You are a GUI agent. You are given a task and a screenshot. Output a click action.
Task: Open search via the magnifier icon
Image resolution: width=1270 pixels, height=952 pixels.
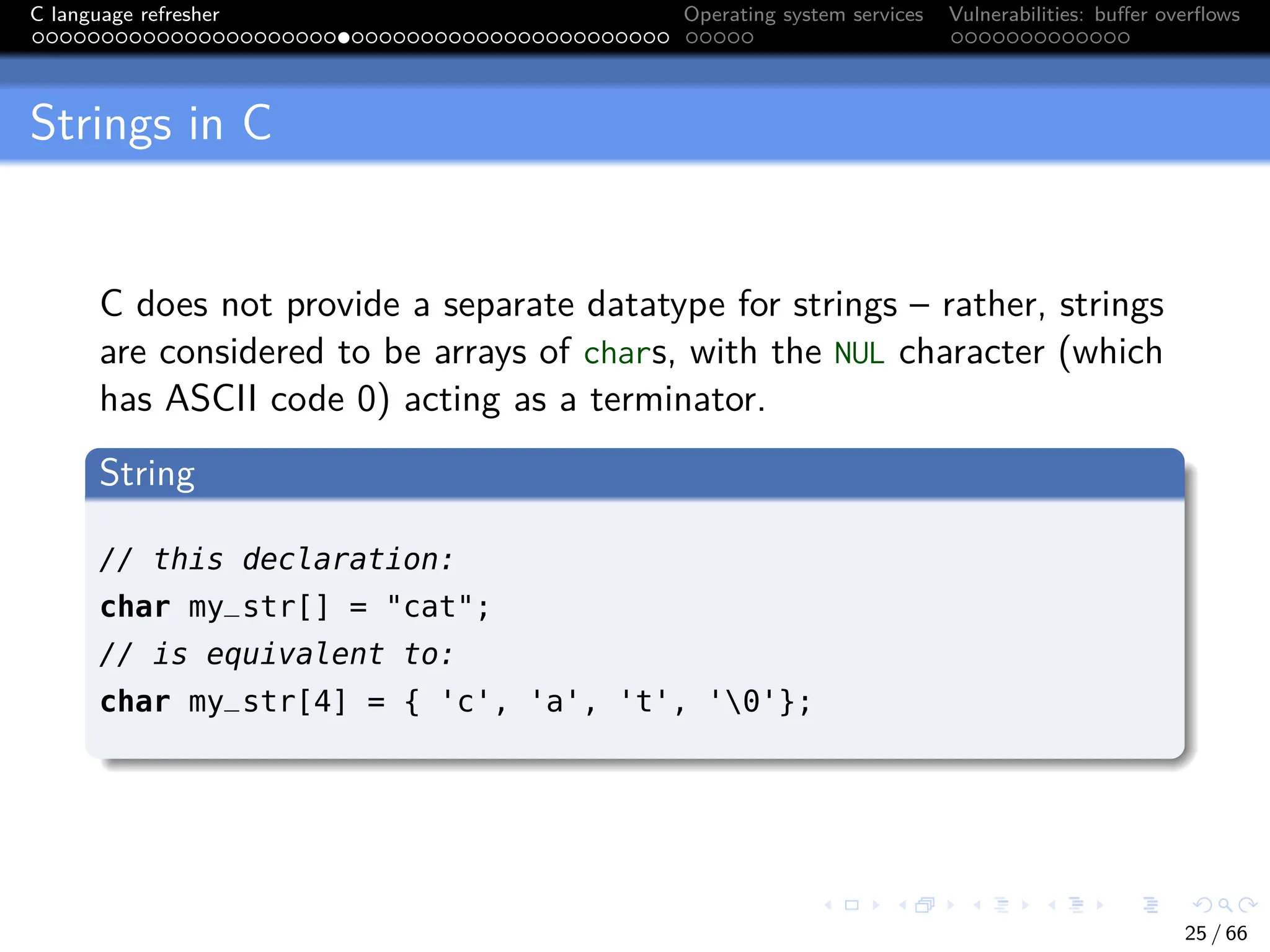1225,906
